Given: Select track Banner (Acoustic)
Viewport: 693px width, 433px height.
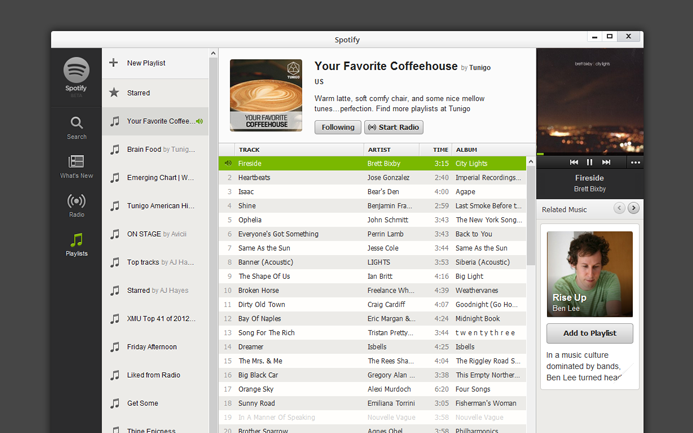Looking at the screenshot, I should 372,262.
